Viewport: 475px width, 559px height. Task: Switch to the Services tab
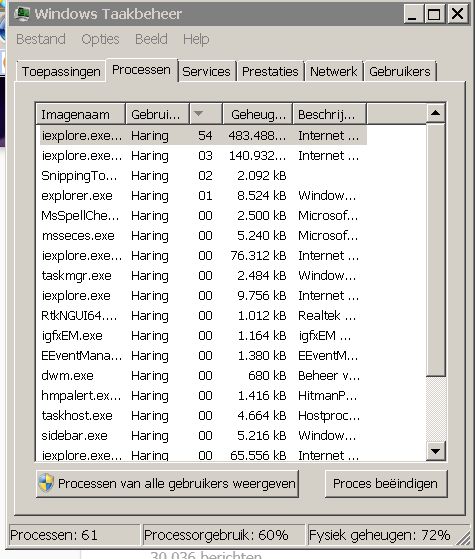click(206, 71)
